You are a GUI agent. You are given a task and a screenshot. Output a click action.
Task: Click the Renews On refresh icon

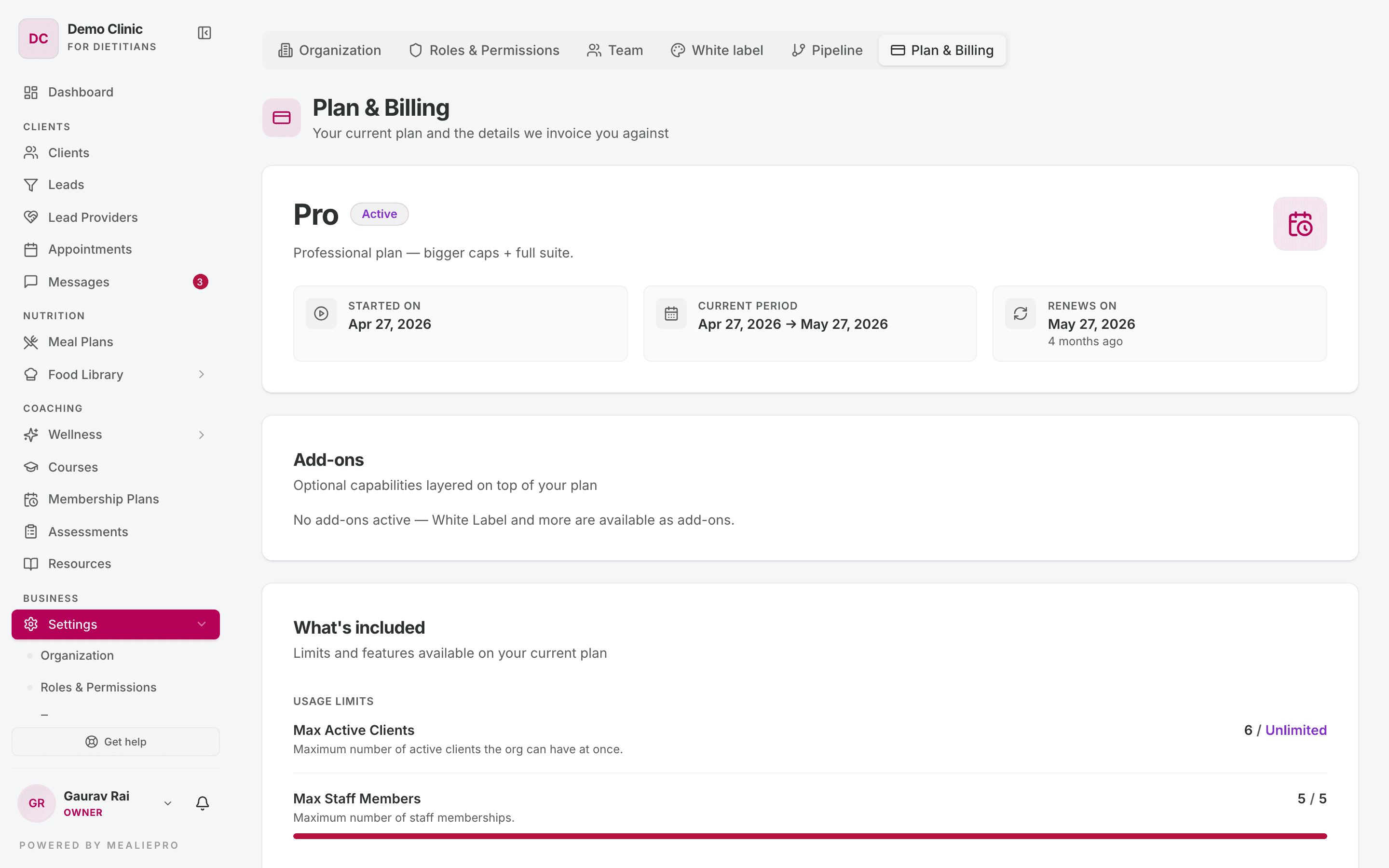tap(1021, 313)
